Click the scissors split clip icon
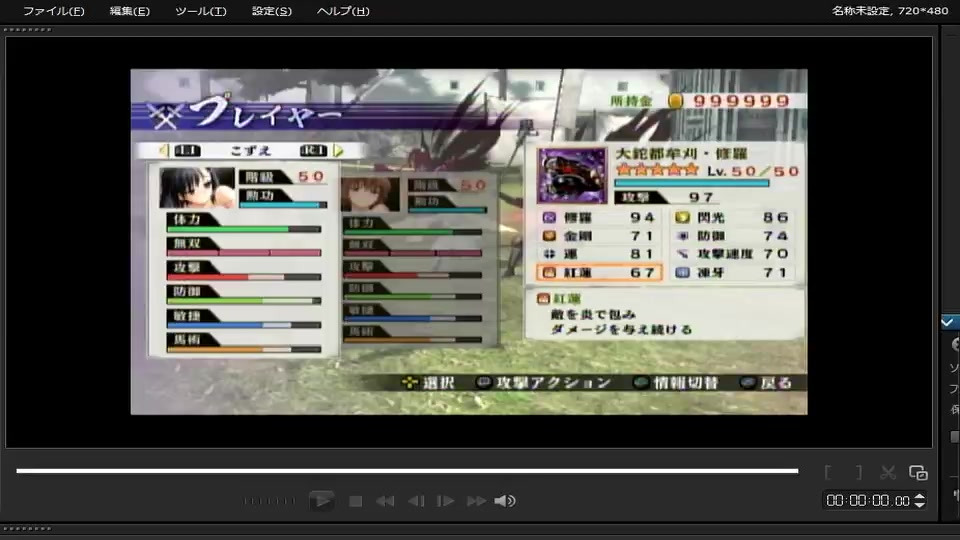Screen dimensions: 960x540 pyautogui.click(x=888, y=472)
